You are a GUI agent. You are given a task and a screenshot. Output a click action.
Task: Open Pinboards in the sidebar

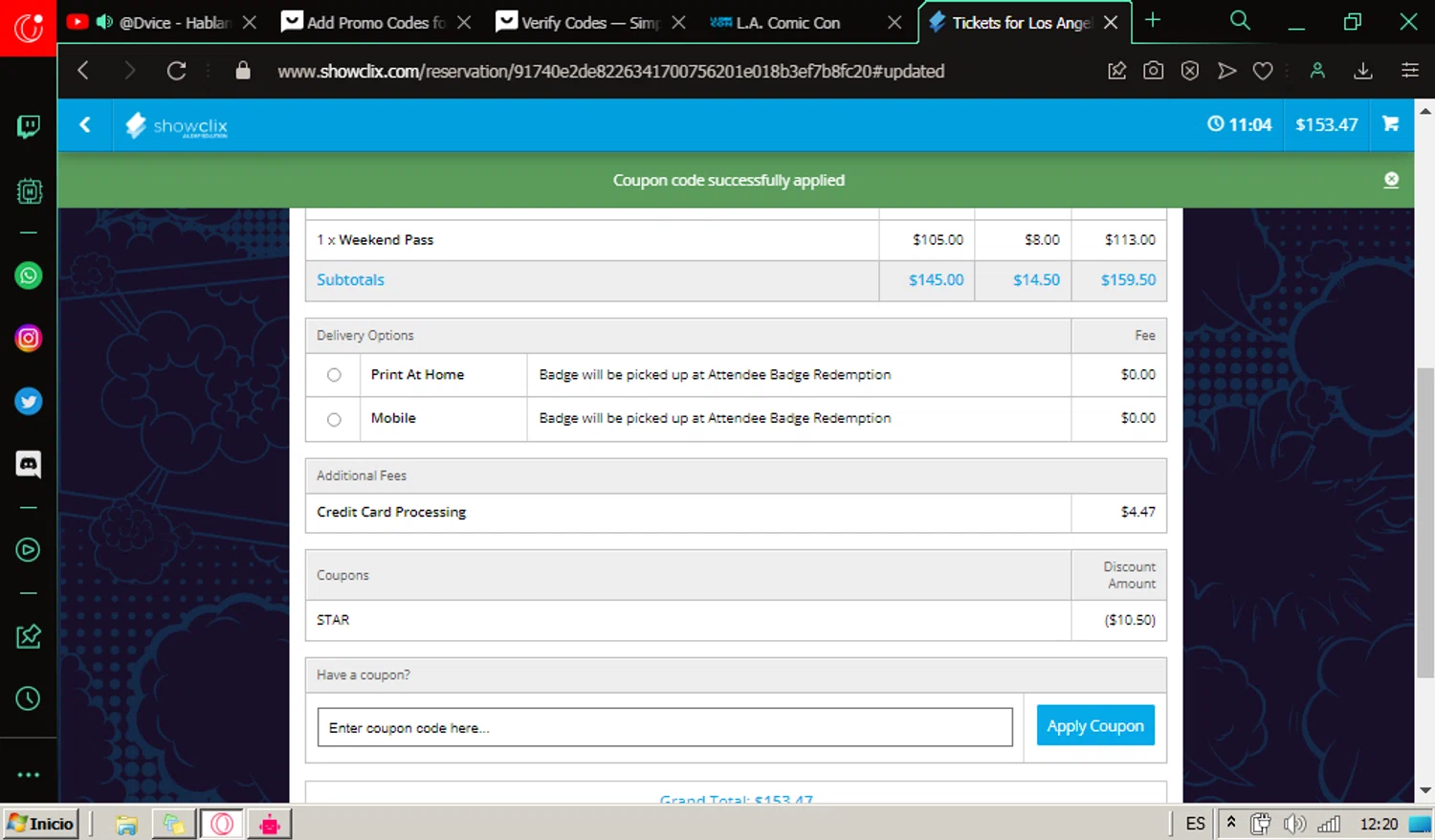click(29, 636)
